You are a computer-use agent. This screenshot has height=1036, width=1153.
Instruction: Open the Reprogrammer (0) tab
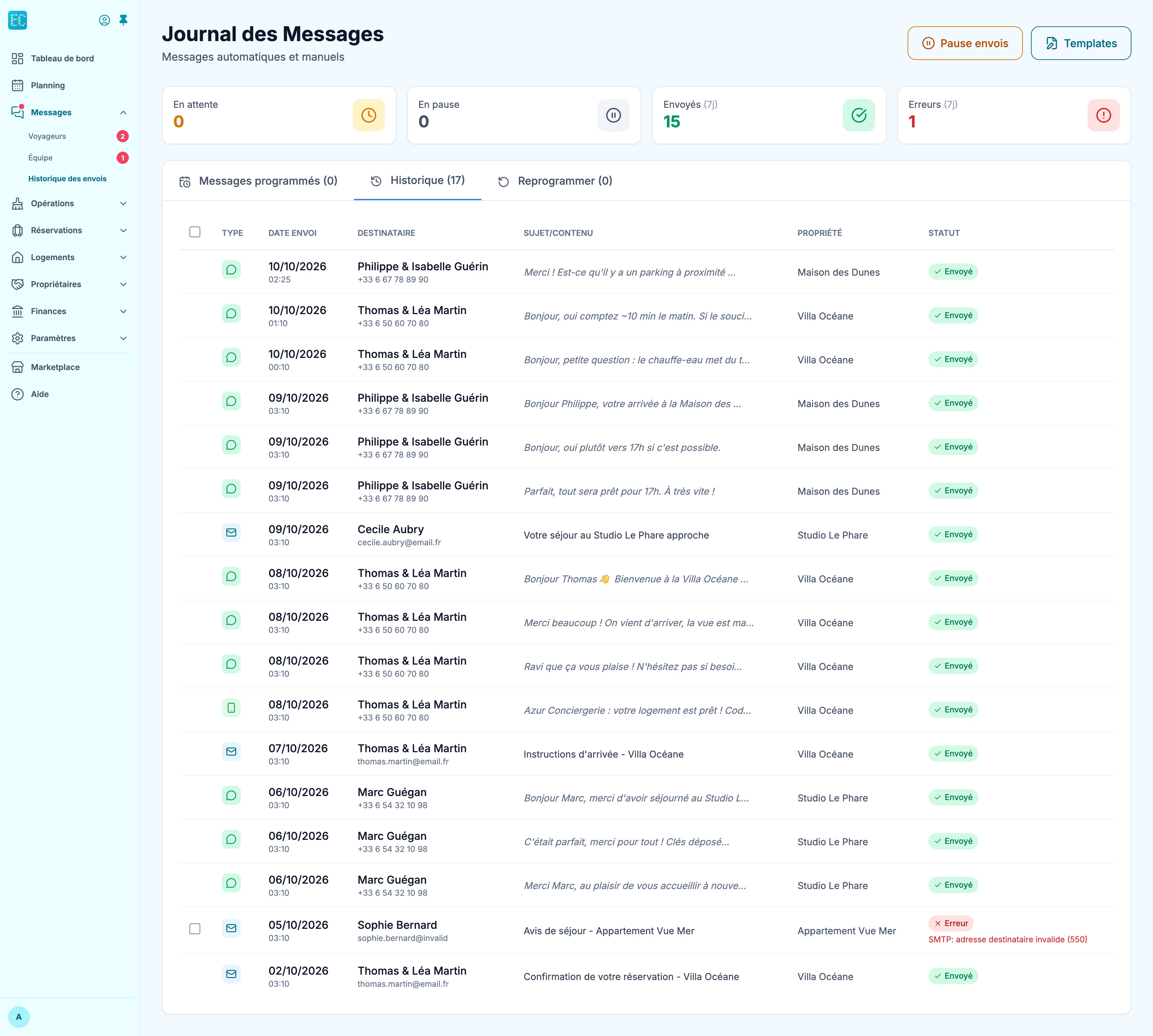coord(555,181)
